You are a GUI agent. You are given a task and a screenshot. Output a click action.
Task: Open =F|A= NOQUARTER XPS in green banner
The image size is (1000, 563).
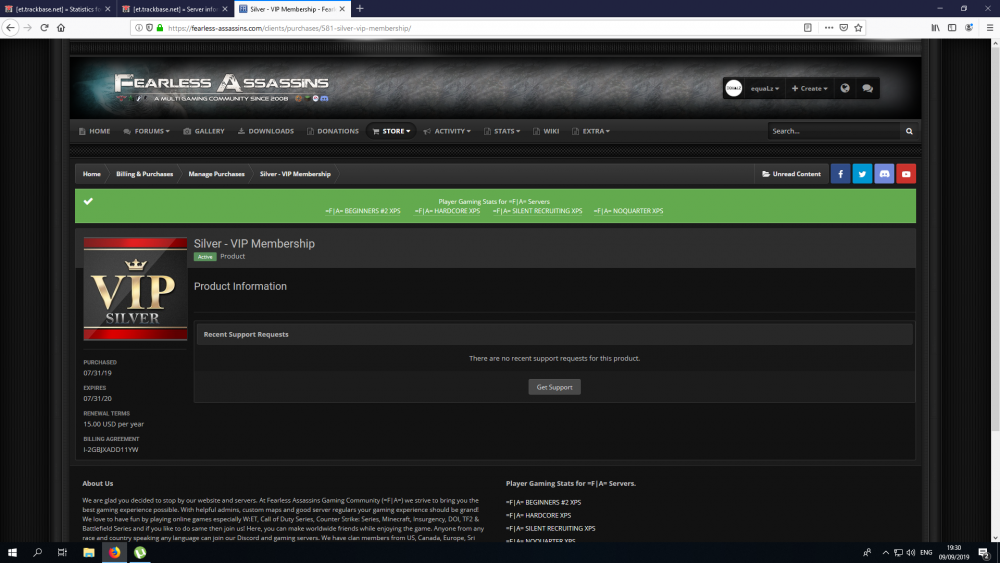(628, 211)
